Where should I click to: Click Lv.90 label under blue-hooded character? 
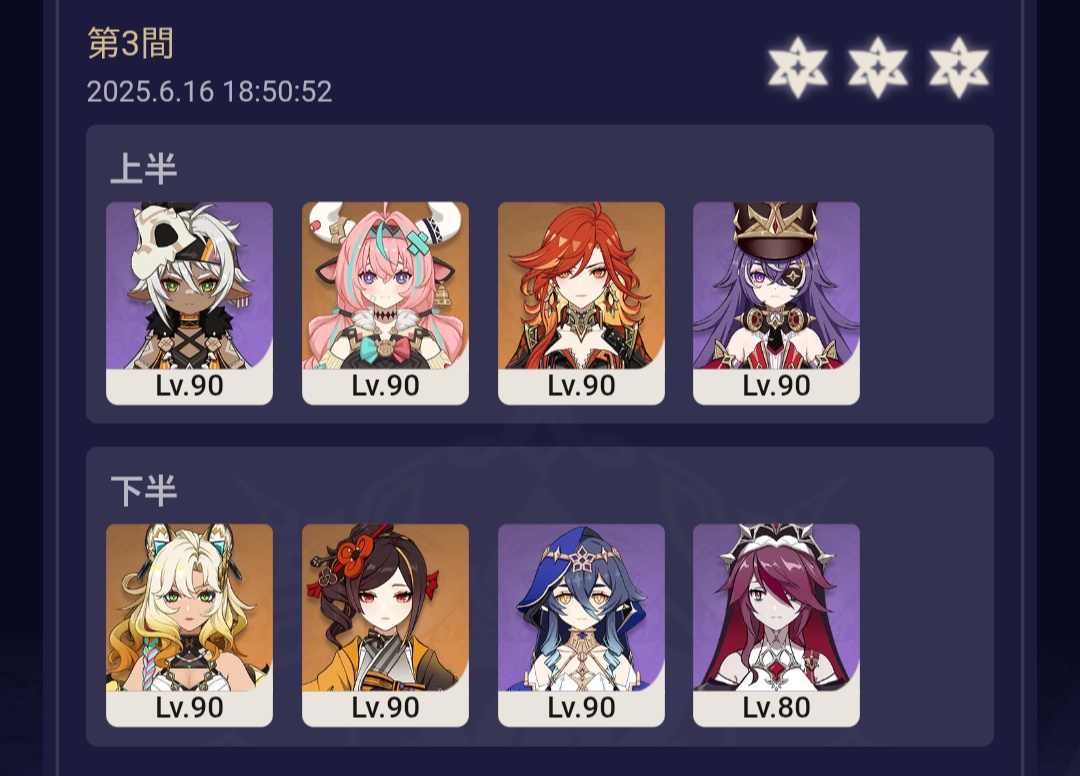pyautogui.click(x=581, y=708)
